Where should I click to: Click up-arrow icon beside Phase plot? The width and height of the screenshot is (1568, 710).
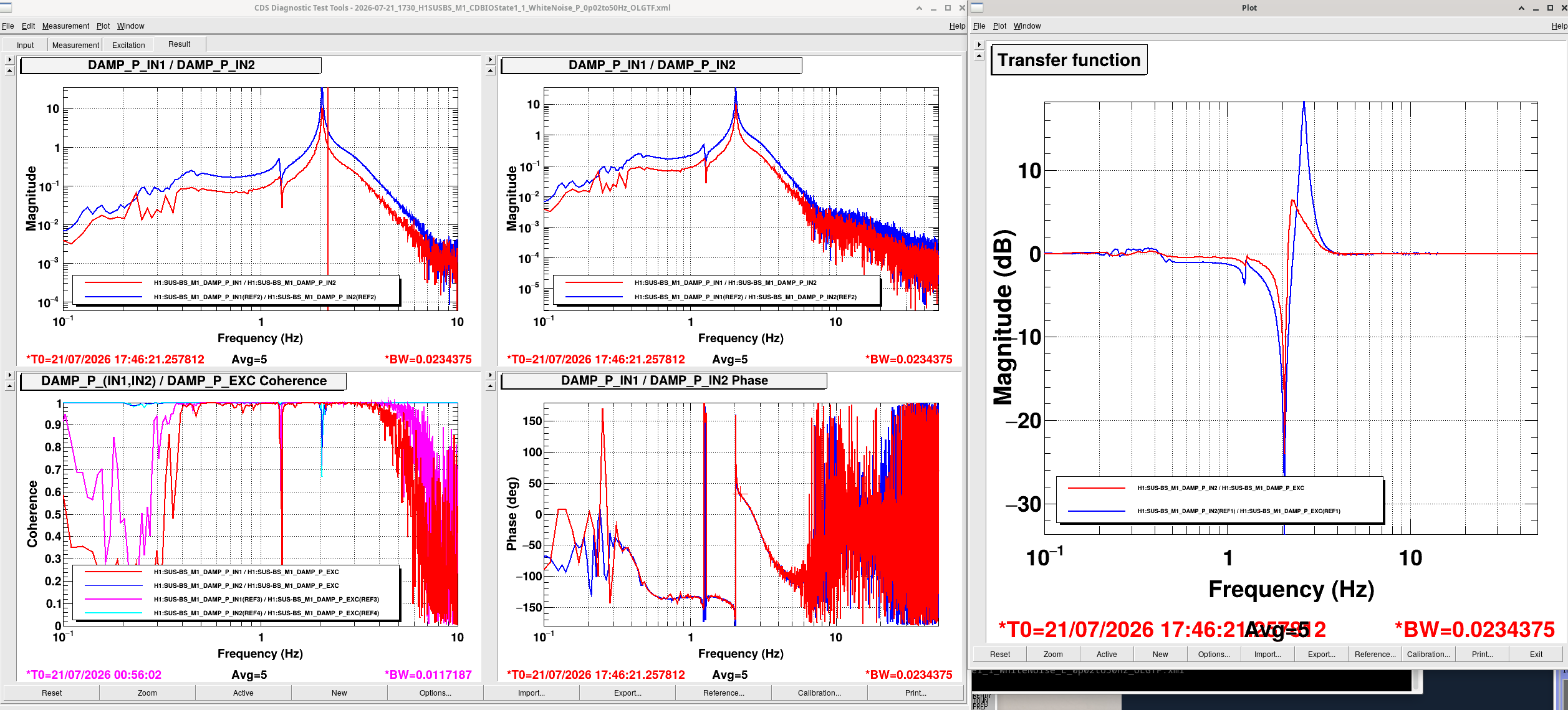coord(491,386)
